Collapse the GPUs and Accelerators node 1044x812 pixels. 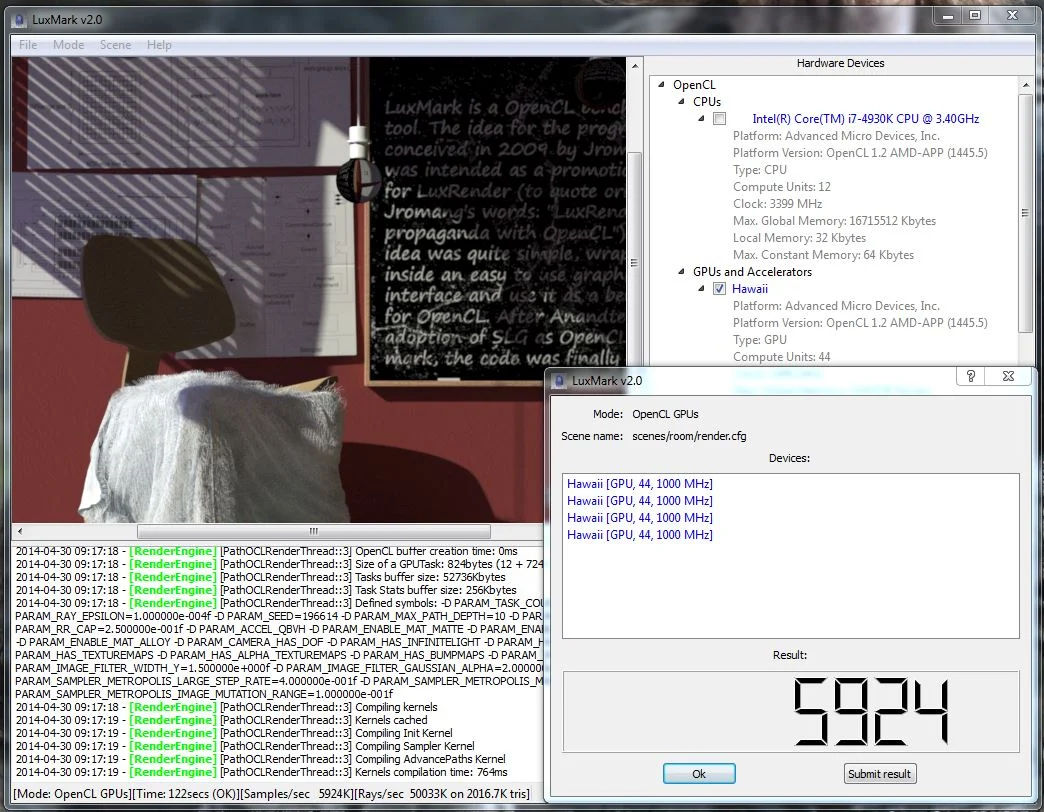tap(681, 272)
